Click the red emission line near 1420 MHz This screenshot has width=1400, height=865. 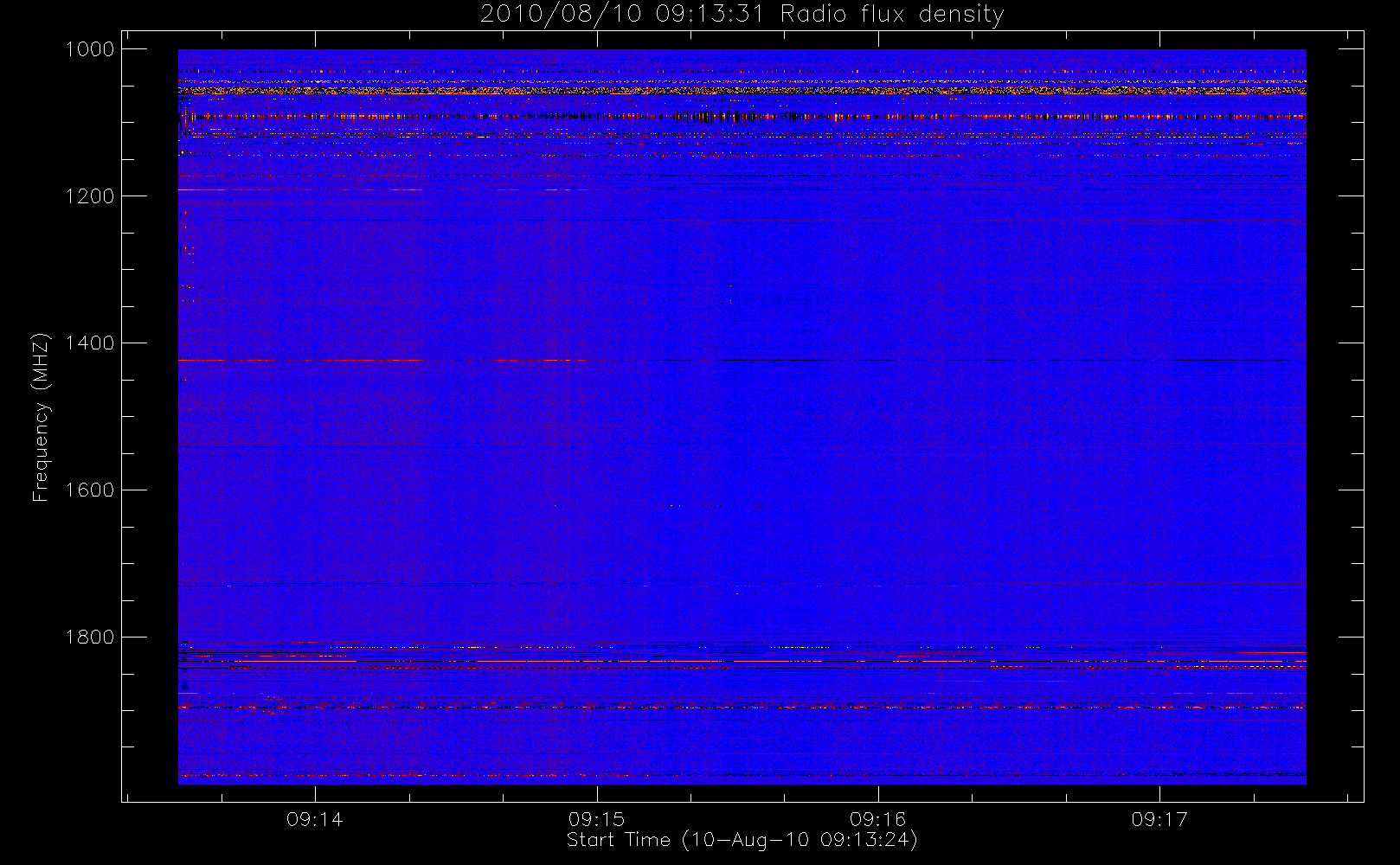pyautogui.click(x=383, y=360)
